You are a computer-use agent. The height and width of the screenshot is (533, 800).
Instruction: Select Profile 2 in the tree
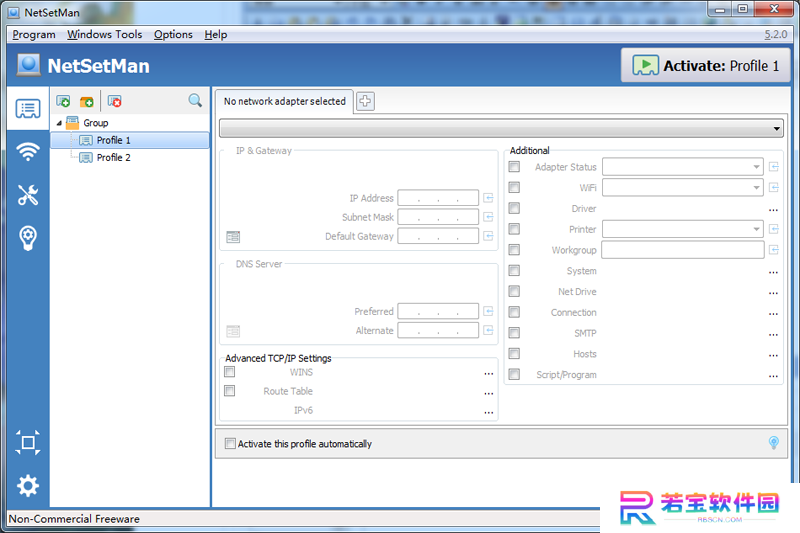pos(113,158)
